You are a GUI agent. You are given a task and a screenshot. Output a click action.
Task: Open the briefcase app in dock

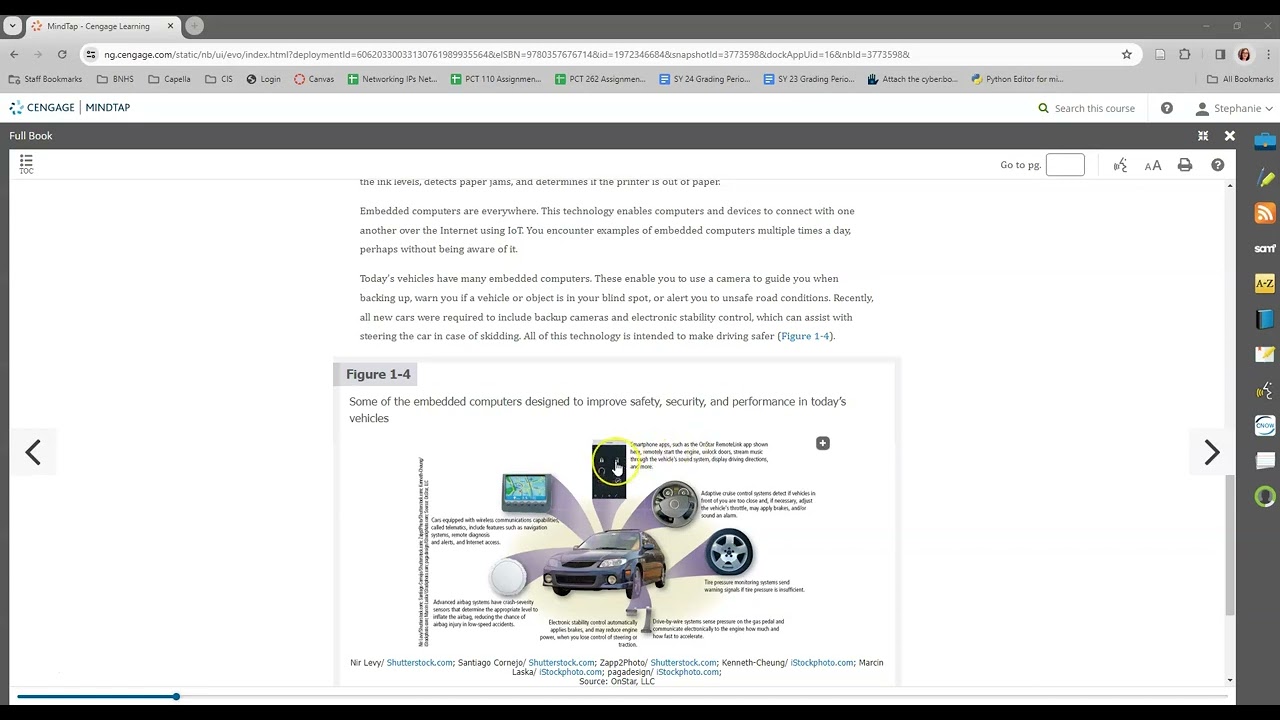tap(1265, 141)
